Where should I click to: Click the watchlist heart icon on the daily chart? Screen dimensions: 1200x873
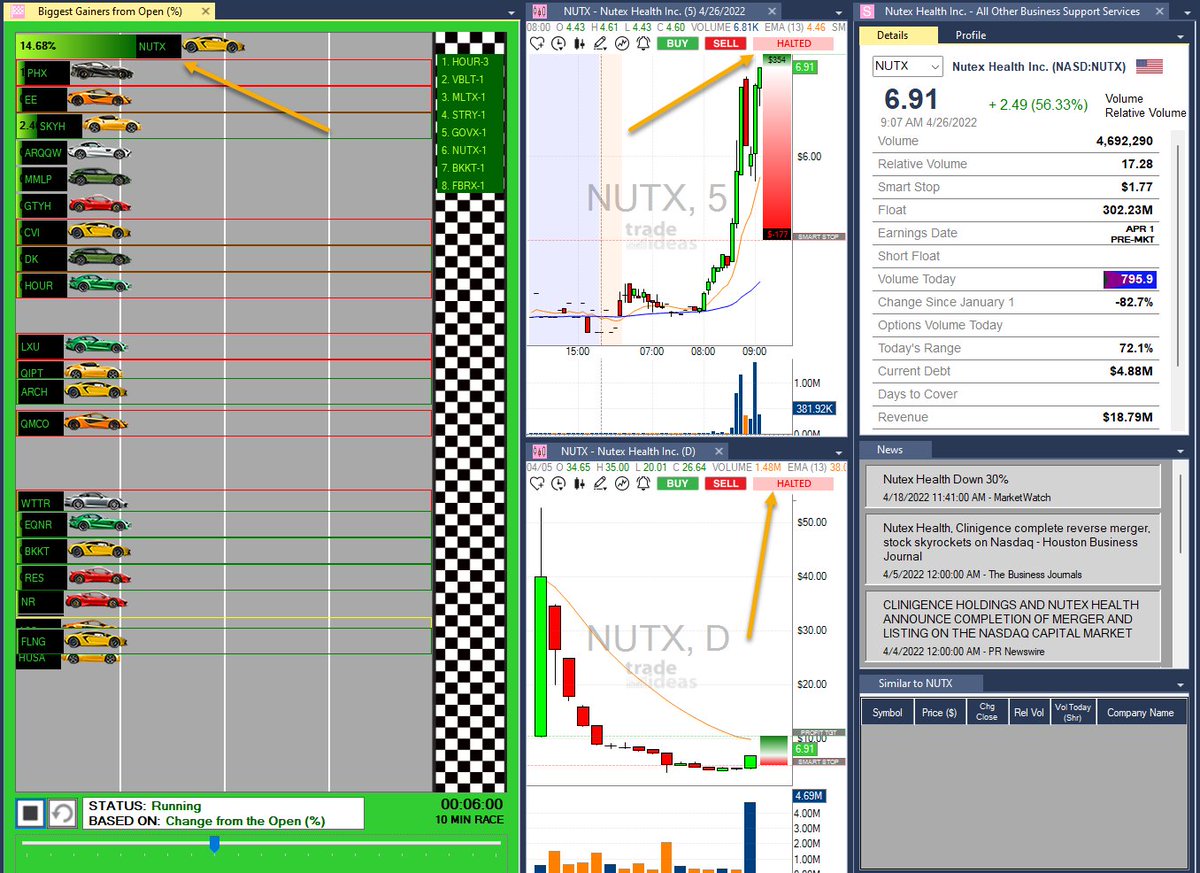[x=537, y=484]
